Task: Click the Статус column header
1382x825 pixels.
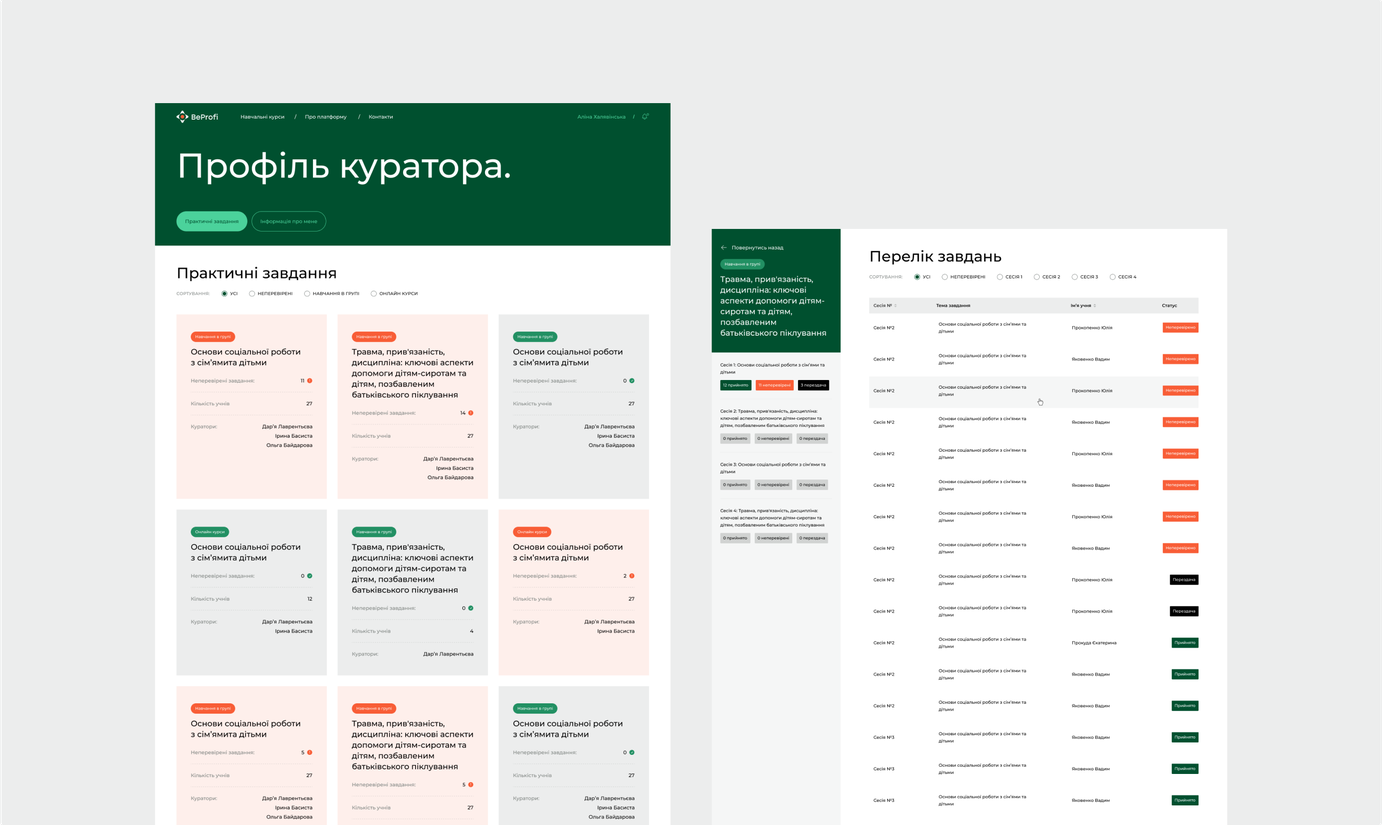Action: (1169, 306)
